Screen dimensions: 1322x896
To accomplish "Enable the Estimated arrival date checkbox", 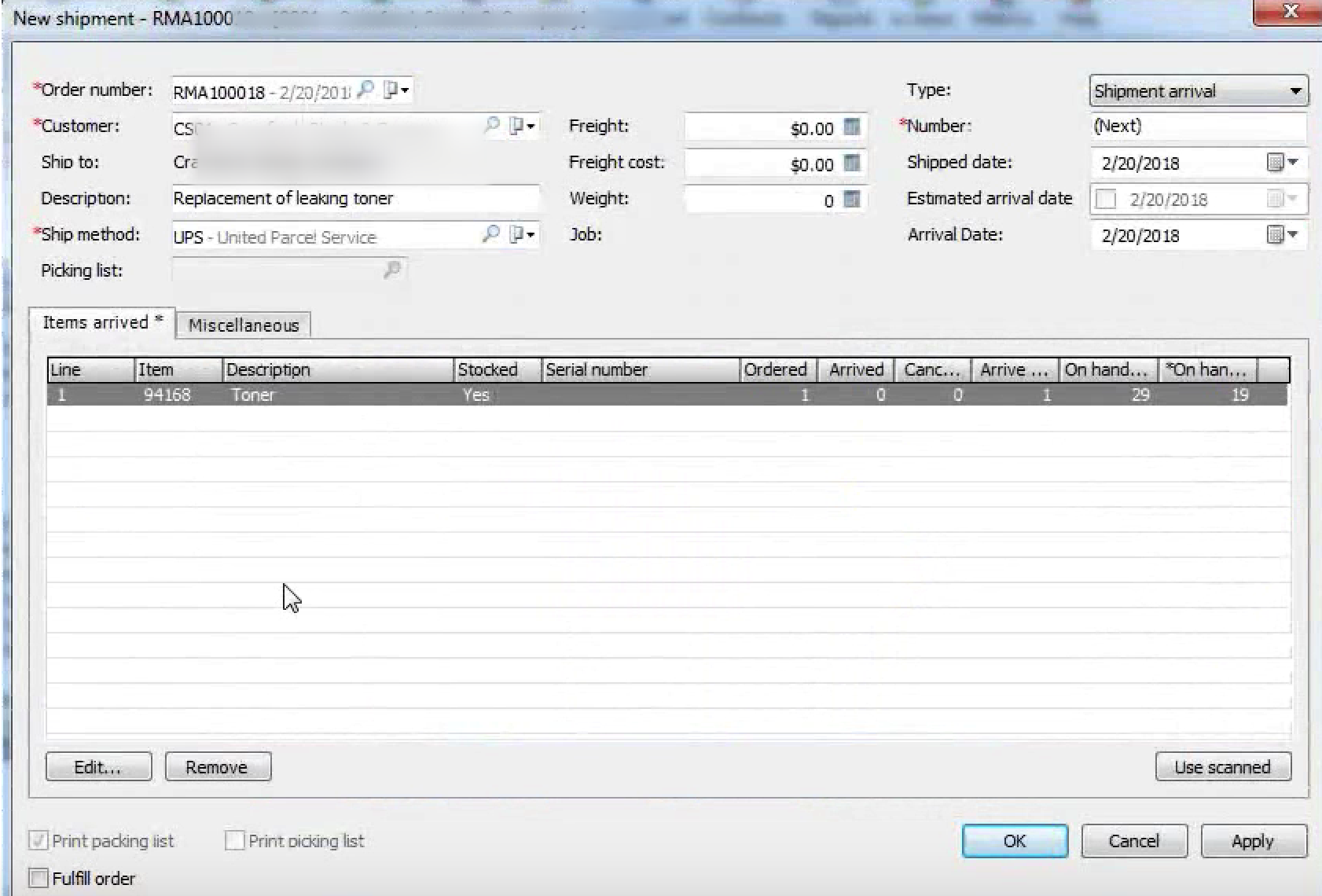I will [1106, 200].
